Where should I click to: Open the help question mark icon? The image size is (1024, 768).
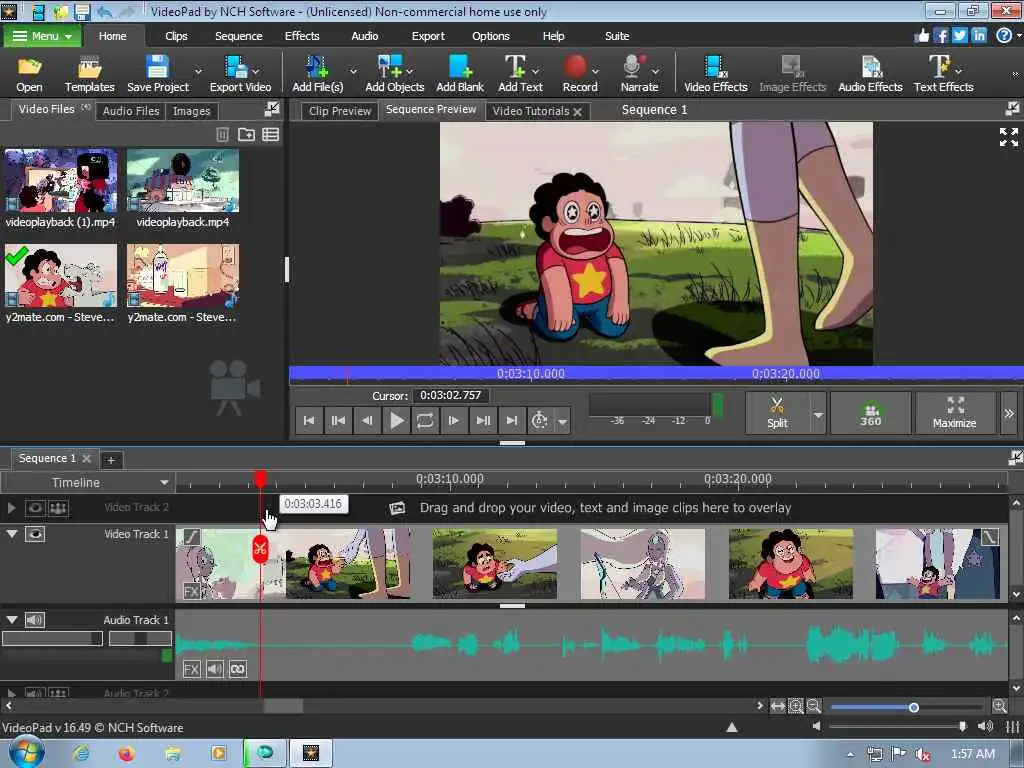(1004, 35)
